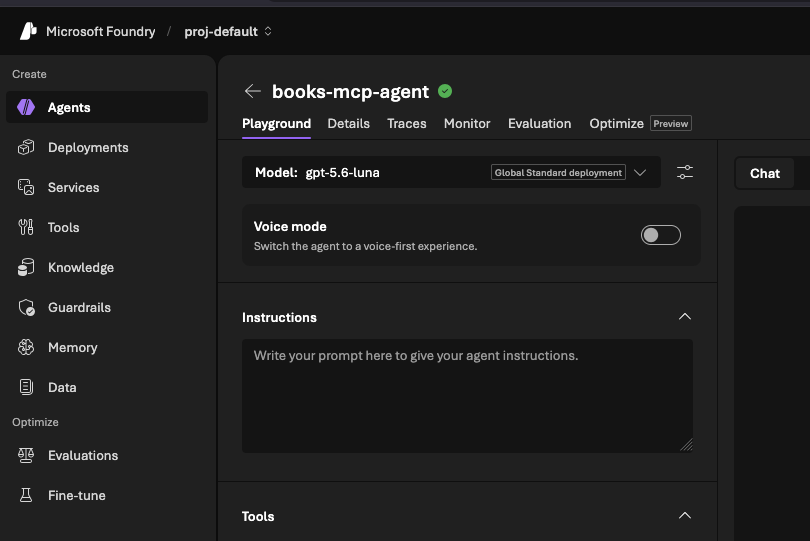Click the Deployments cube icon
Viewport: 810px width, 541px height.
point(26,147)
